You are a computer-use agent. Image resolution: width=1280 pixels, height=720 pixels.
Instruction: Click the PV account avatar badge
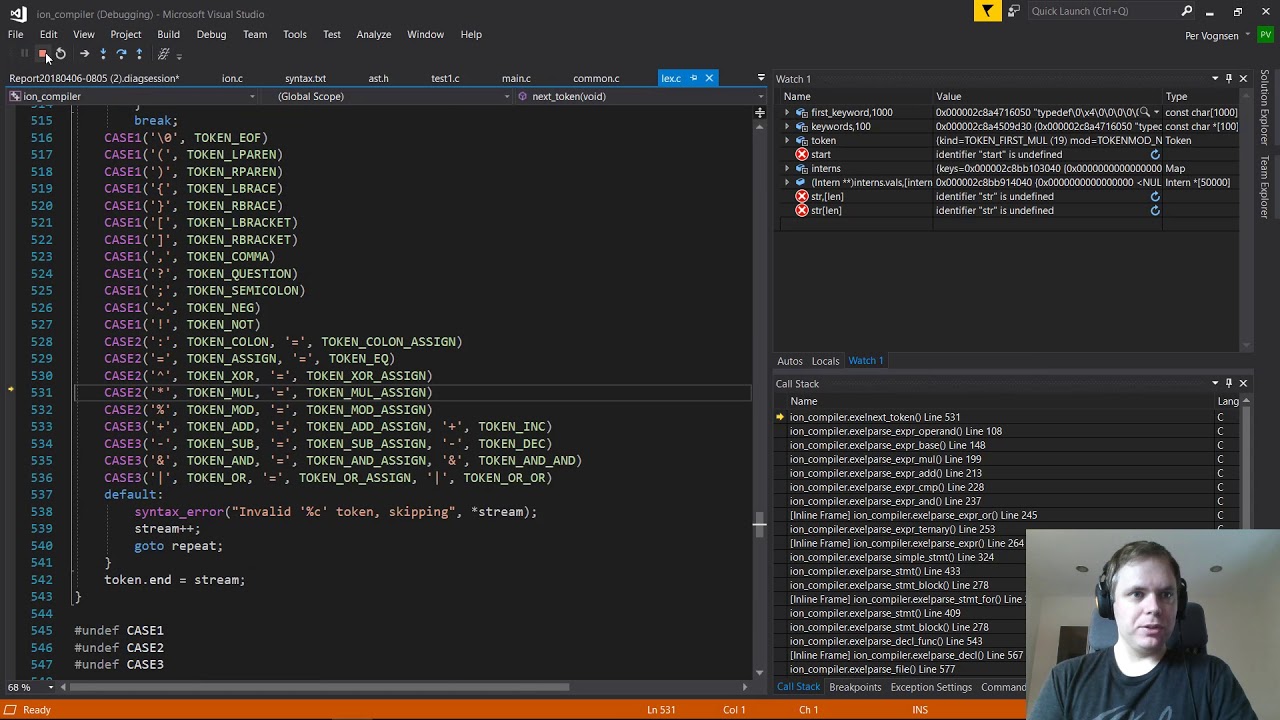1265,35
